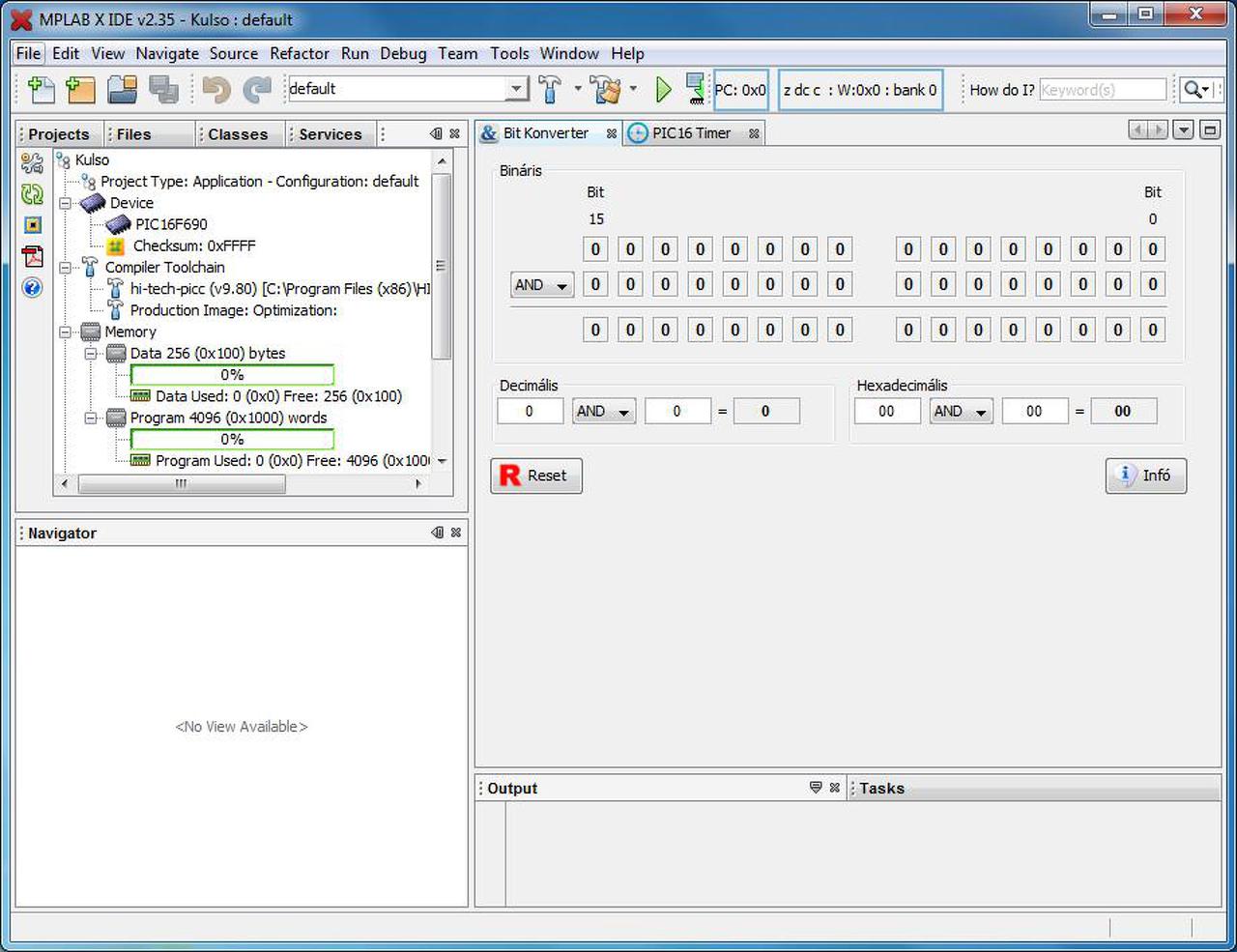The width and height of the screenshot is (1237, 952).
Task: Open the Build hammer dropdown arrow
Action: 578,89
